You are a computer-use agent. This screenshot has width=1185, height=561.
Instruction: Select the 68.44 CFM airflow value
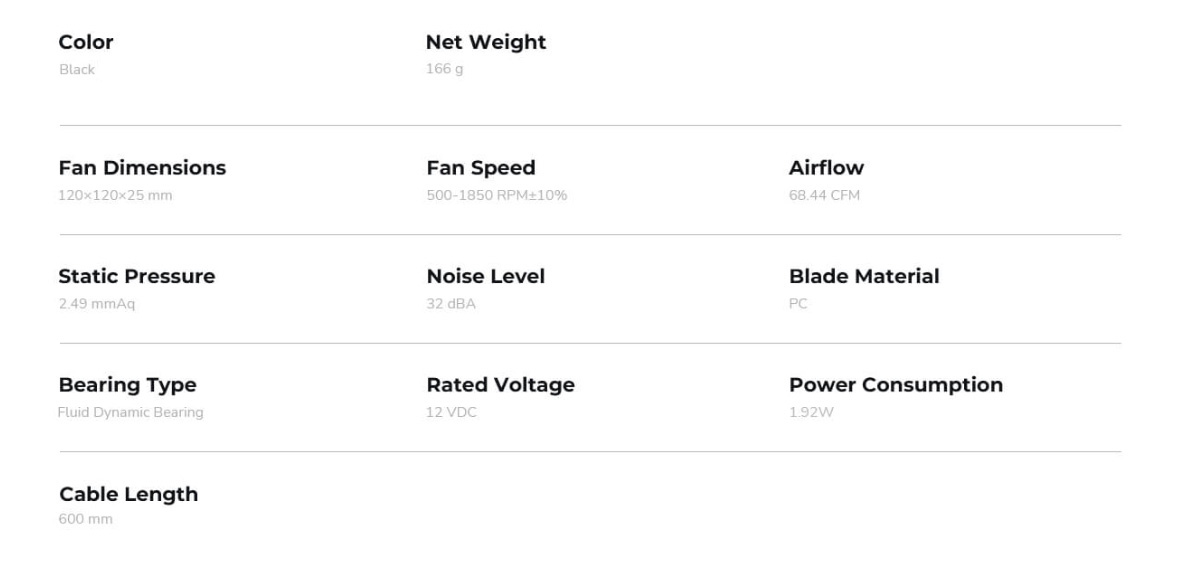coord(825,195)
